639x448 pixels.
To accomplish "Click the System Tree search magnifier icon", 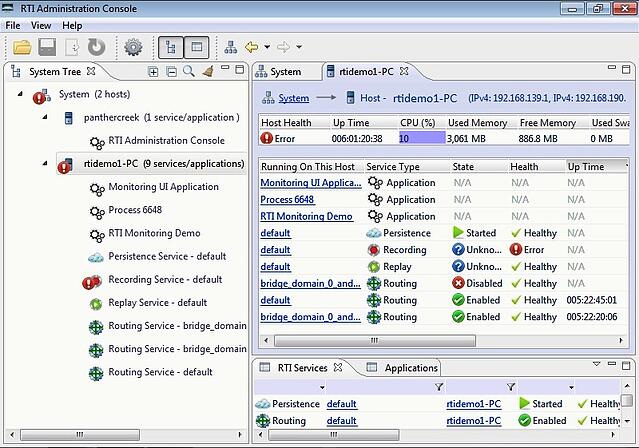I will click(x=189, y=71).
